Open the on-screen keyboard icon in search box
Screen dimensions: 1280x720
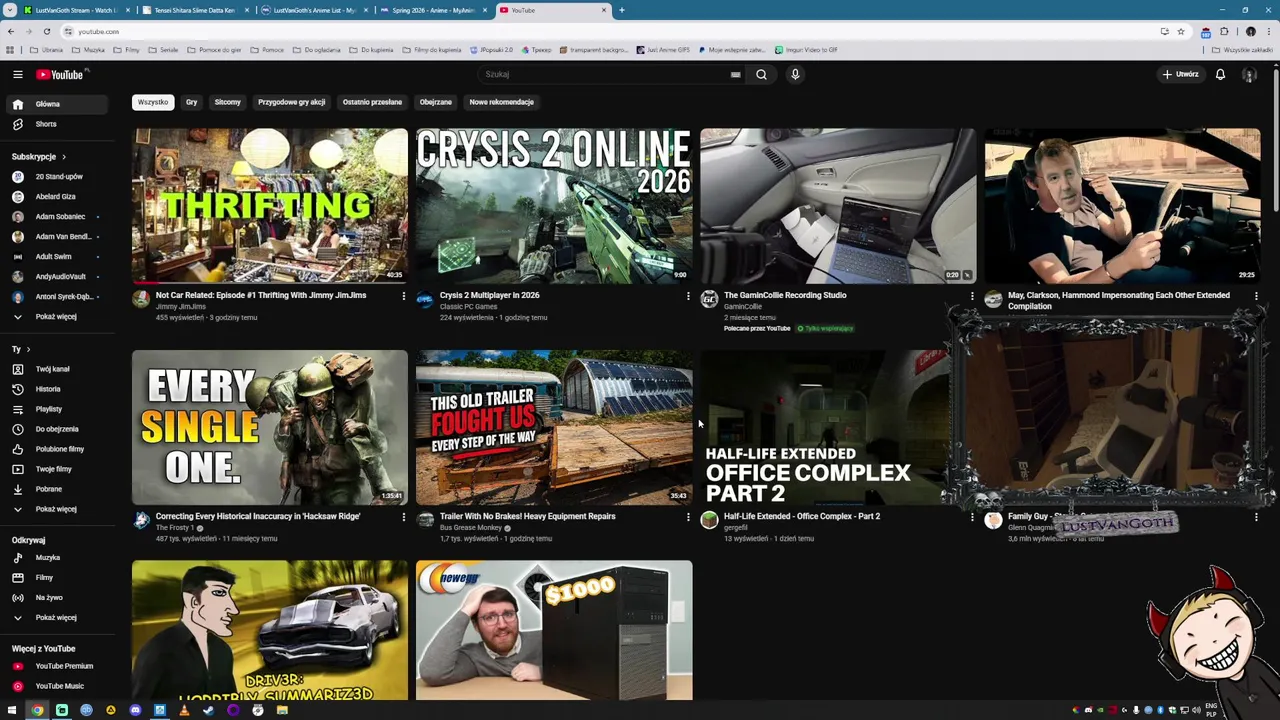click(735, 74)
